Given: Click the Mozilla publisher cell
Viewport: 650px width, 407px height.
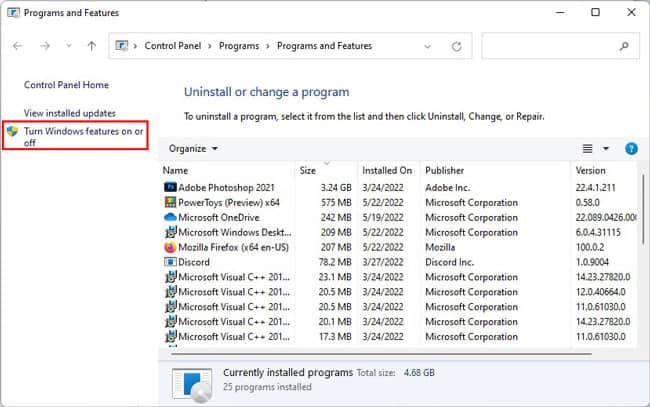Looking at the screenshot, I should pos(440,247).
